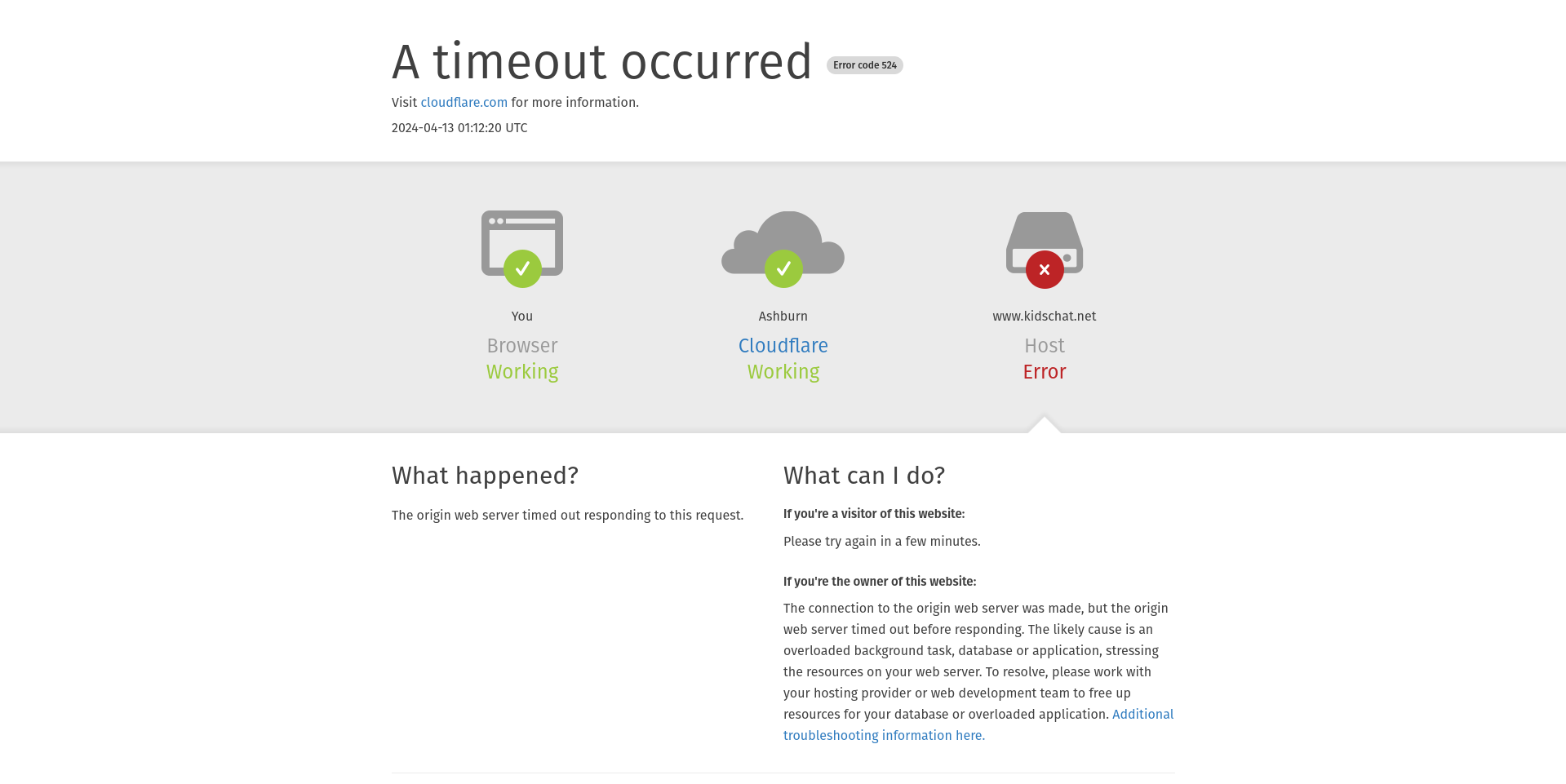
Task: Click the Browser label under You
Action: point(522,346)
